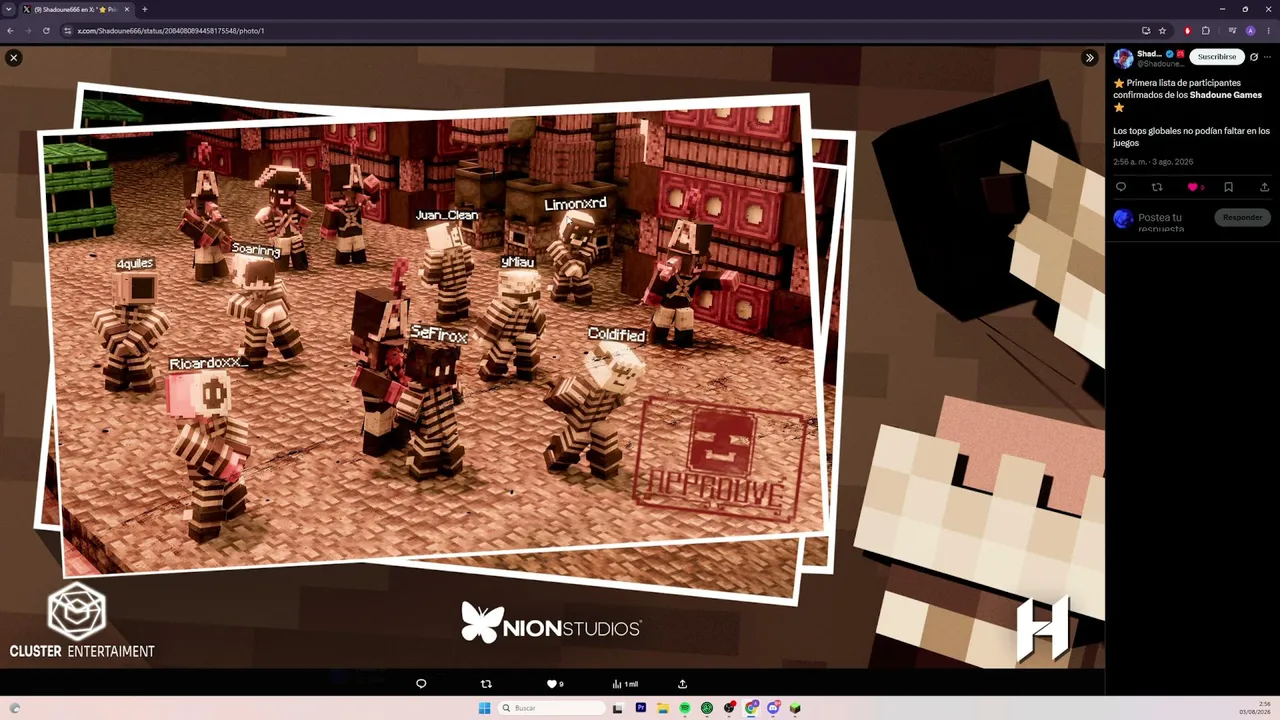Screen dimensions: 1280x720
Task: Like the post via heart below the photo
Action: pyautogui.click(x=554, y=684)
